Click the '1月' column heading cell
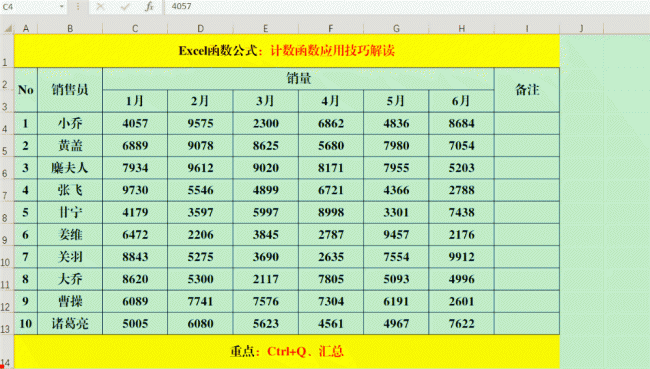Screen dimensions: 650x369 pos(135,101)
